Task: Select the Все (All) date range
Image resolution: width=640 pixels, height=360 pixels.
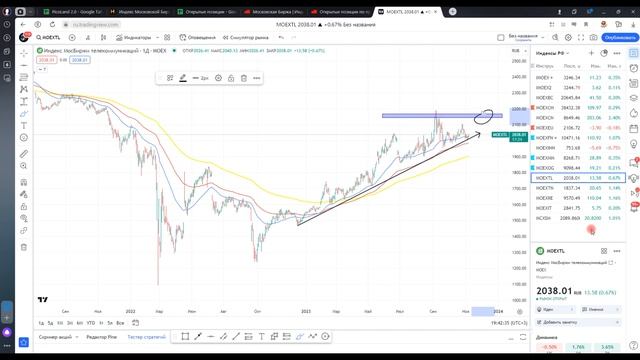Action: pos(120,323)
